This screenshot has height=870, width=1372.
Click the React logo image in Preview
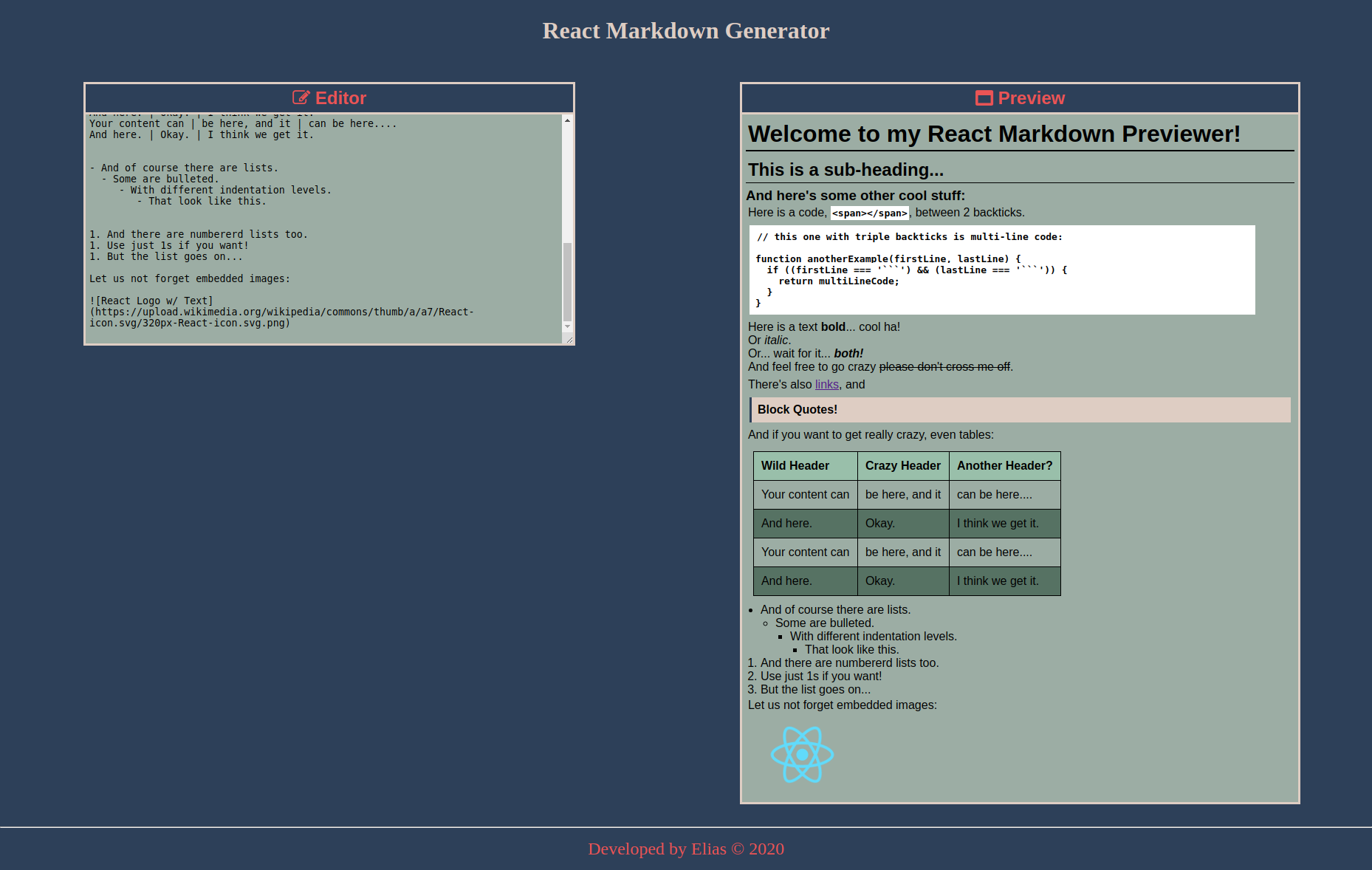802,754
